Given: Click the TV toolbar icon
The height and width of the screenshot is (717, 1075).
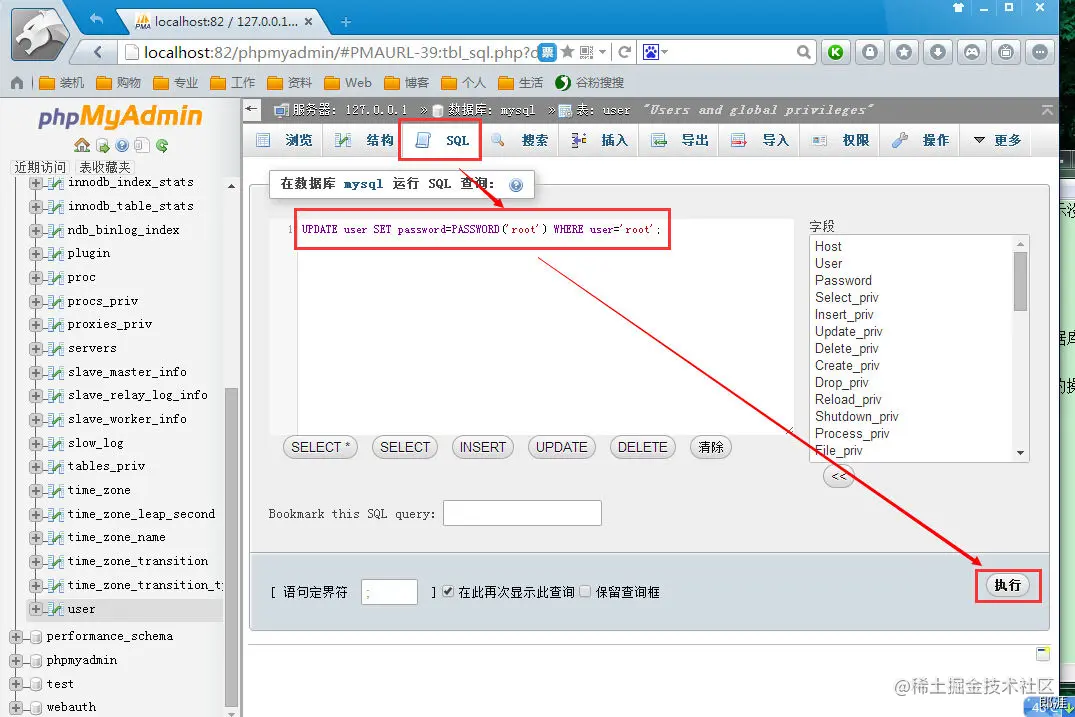Looking at the screenshot, I should 1006,52.
